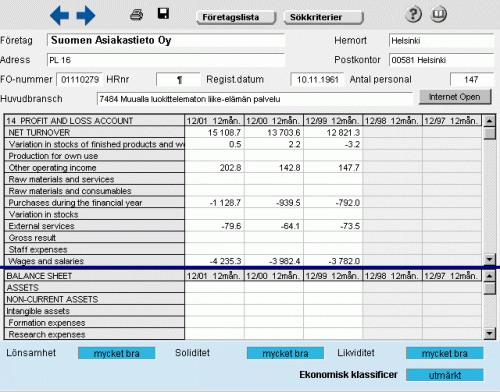
Task: Print the company report via printer icon
Action: (136, 15)
